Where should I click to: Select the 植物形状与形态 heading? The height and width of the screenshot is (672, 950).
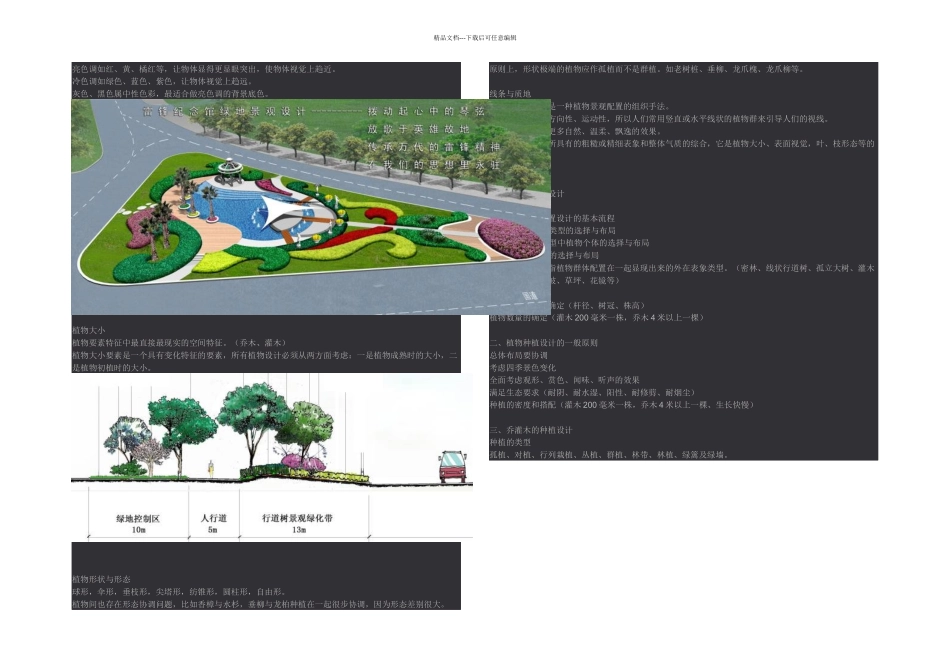[102, 579]
